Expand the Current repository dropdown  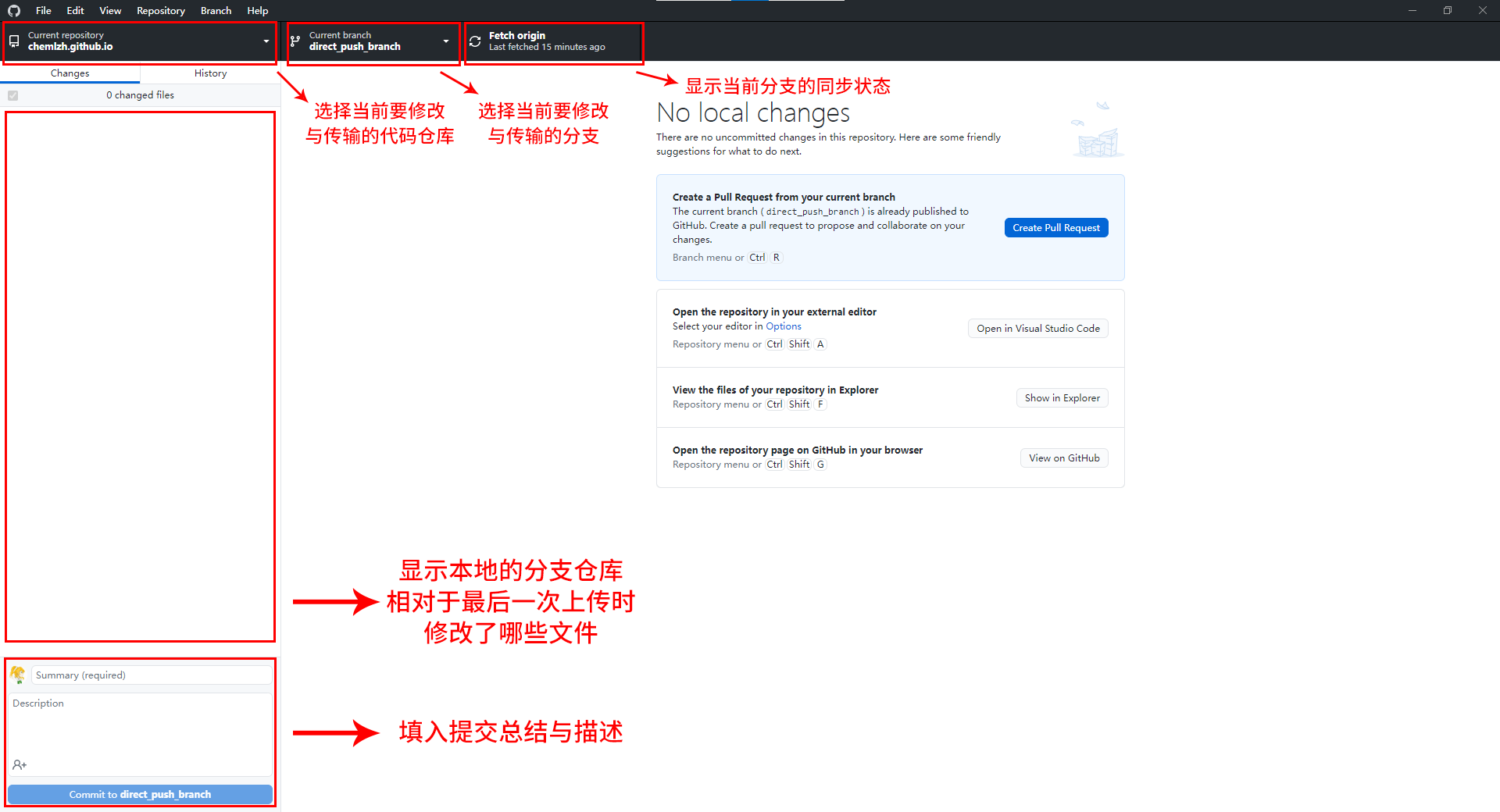click(x=141, y=41)
